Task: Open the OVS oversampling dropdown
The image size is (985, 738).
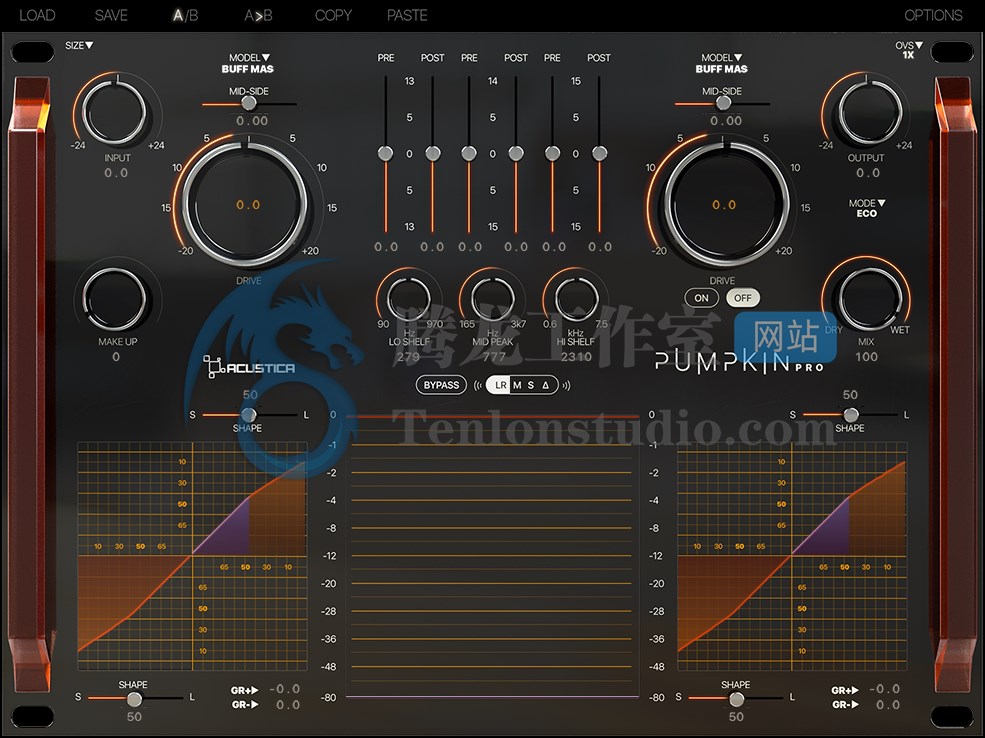Action: tap(909, 50)
